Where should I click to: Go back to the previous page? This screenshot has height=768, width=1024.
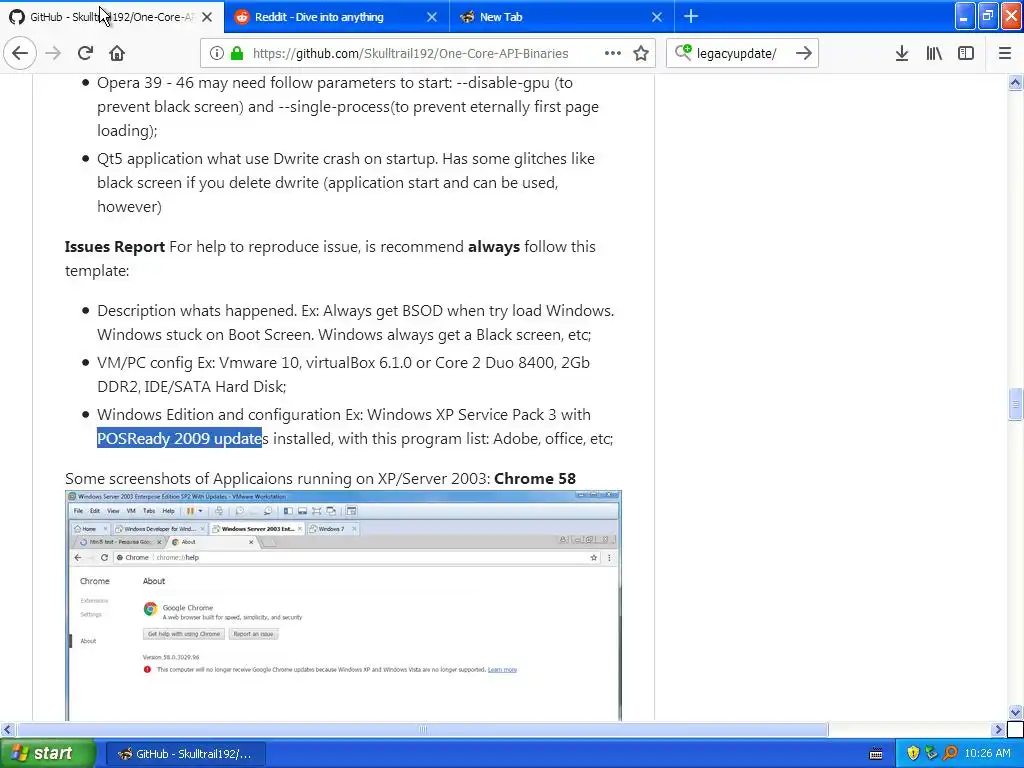coord(20,53)
